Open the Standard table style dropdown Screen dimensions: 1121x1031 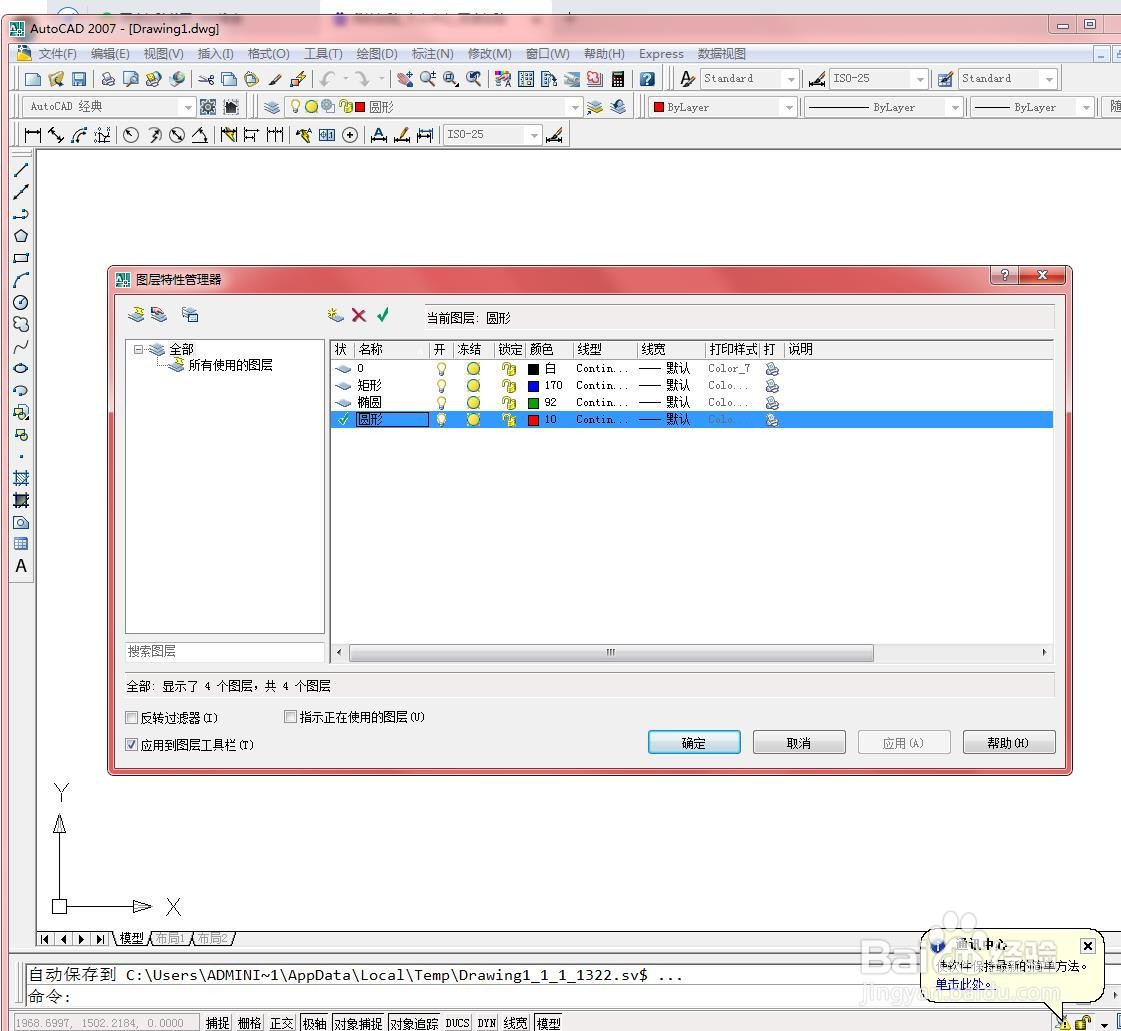(1049, 79)
